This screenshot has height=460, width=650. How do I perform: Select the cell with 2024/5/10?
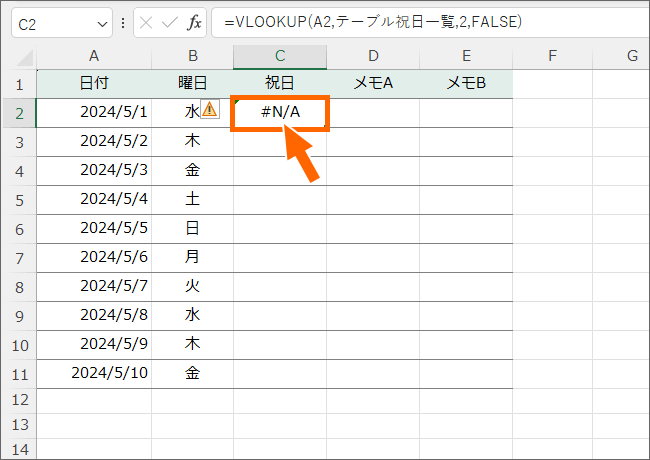94,374
